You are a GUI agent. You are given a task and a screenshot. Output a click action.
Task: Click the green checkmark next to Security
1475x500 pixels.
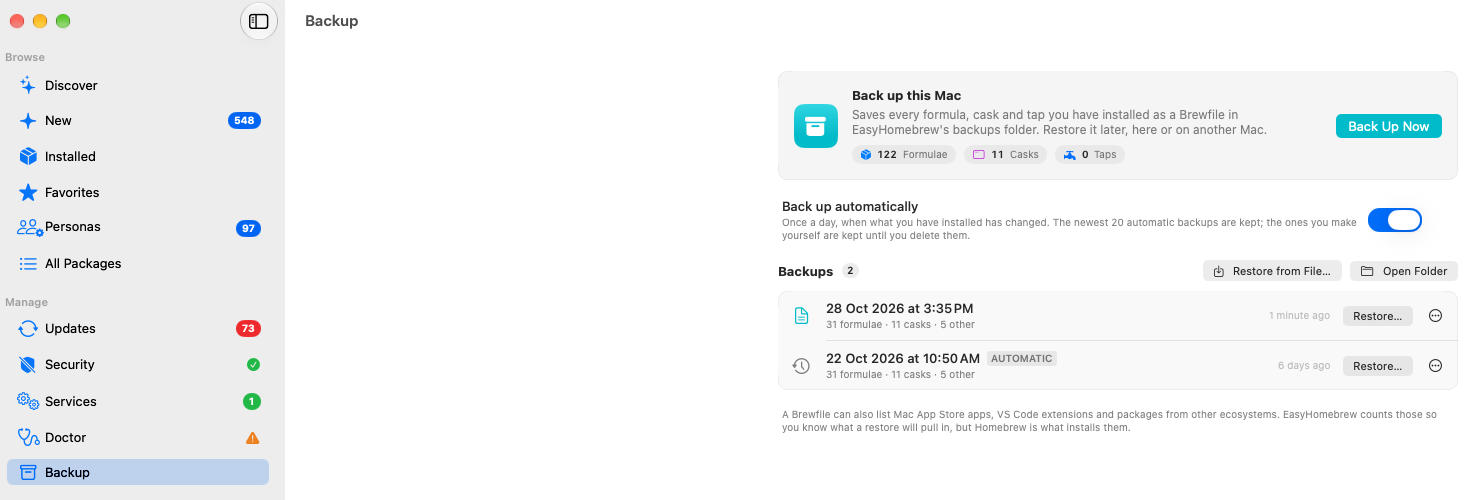[253, 365]
